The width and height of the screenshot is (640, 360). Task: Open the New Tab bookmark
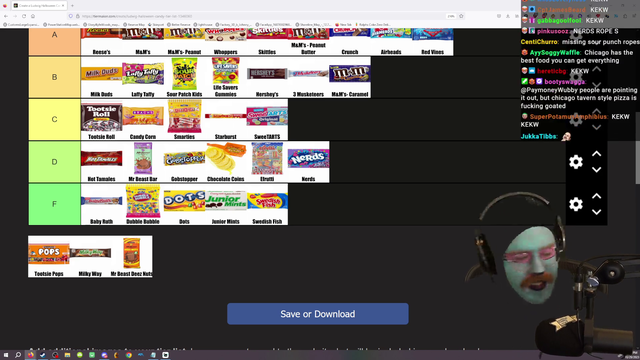(x=343, y=24)
